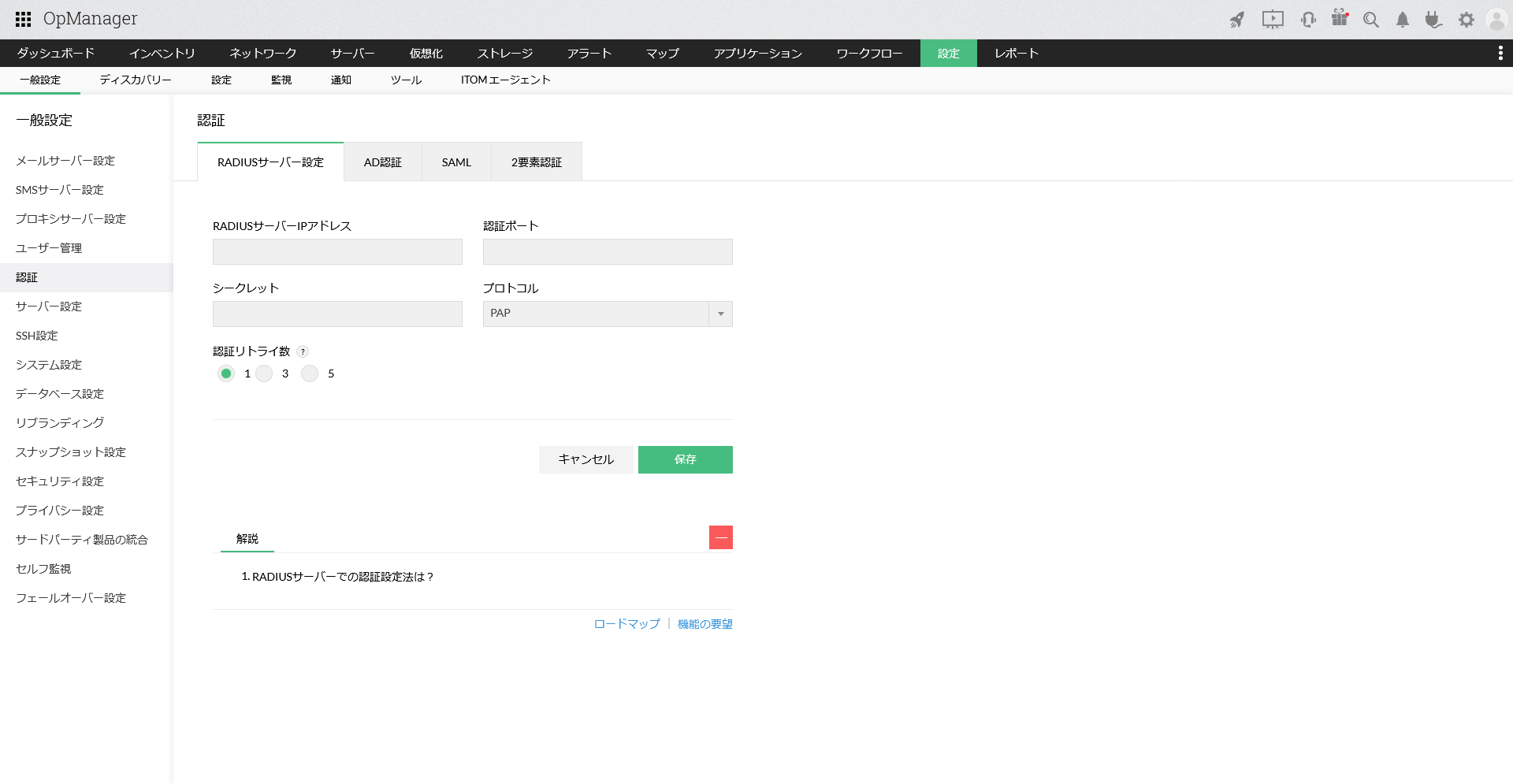Open the 仮想化 menu
The height and width of the screenshot is (784, 1513).
(426, 53)
